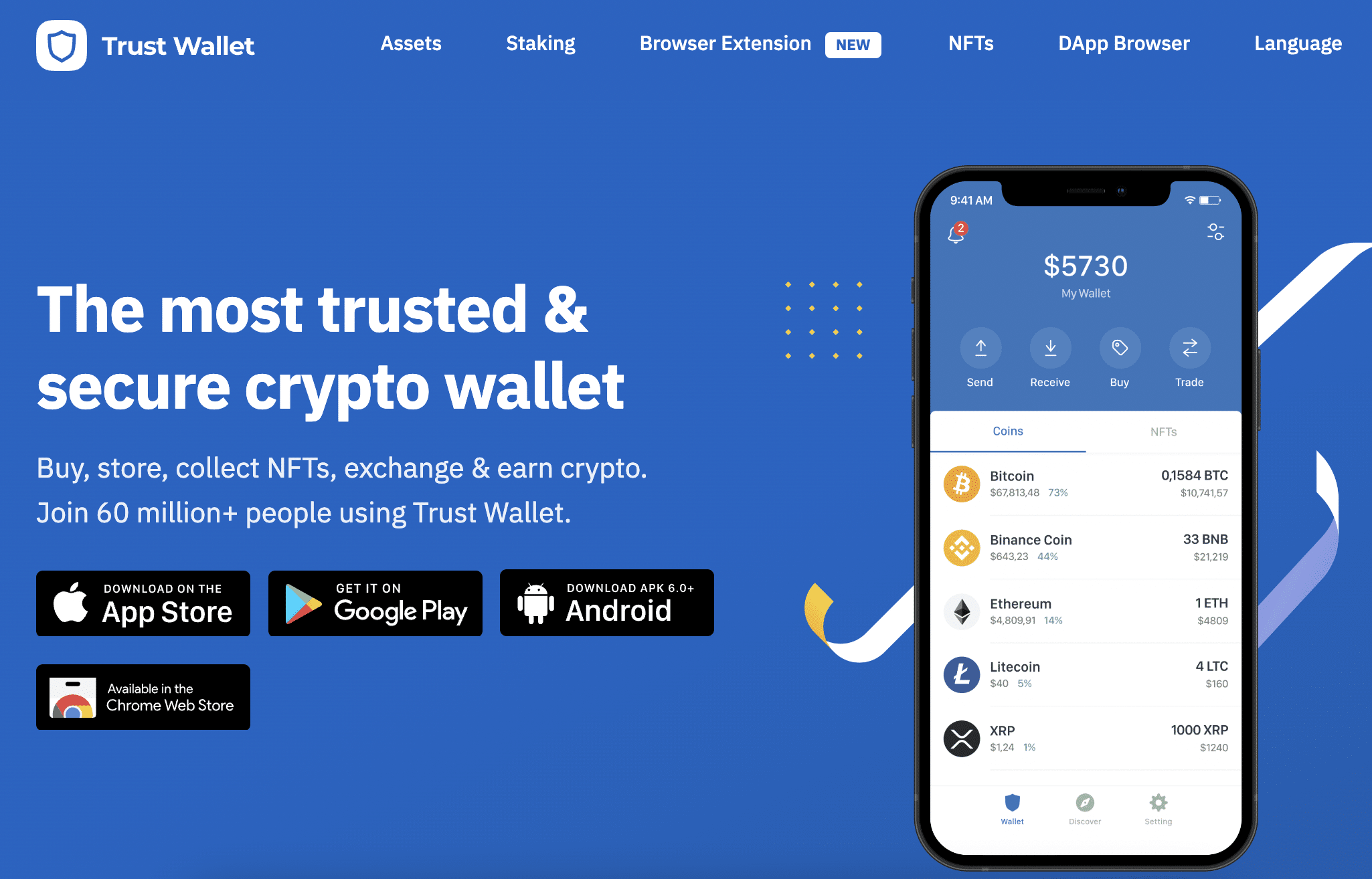Click the notification bell icon
The height and width of the screenshot is (879, 1372).
coord(955,232)
